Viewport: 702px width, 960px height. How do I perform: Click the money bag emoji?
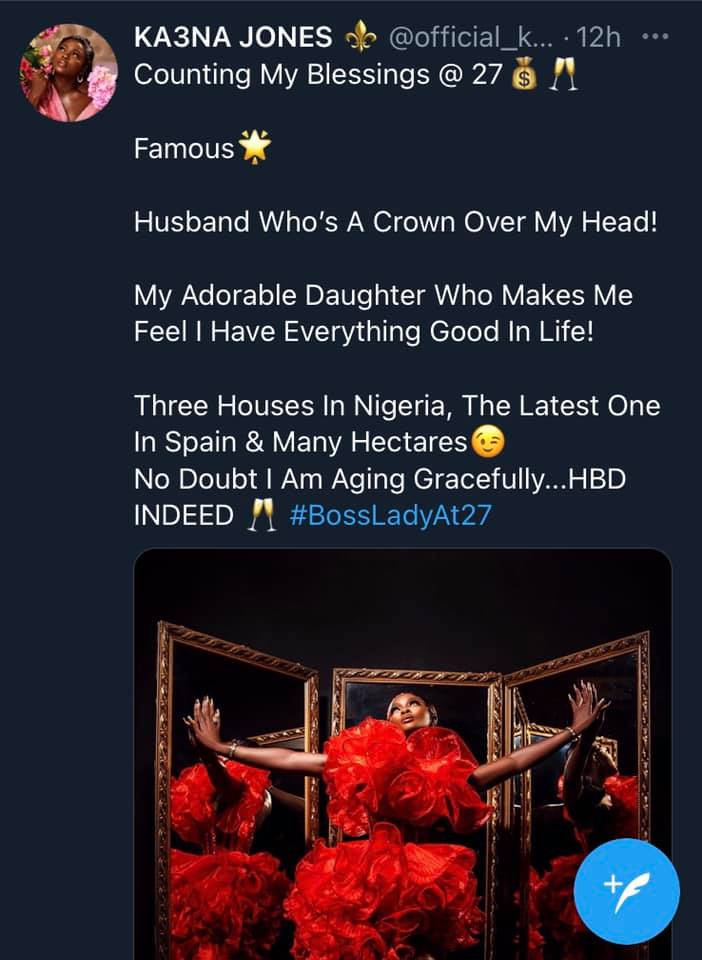pyautogui.click(x=524, y=76)
